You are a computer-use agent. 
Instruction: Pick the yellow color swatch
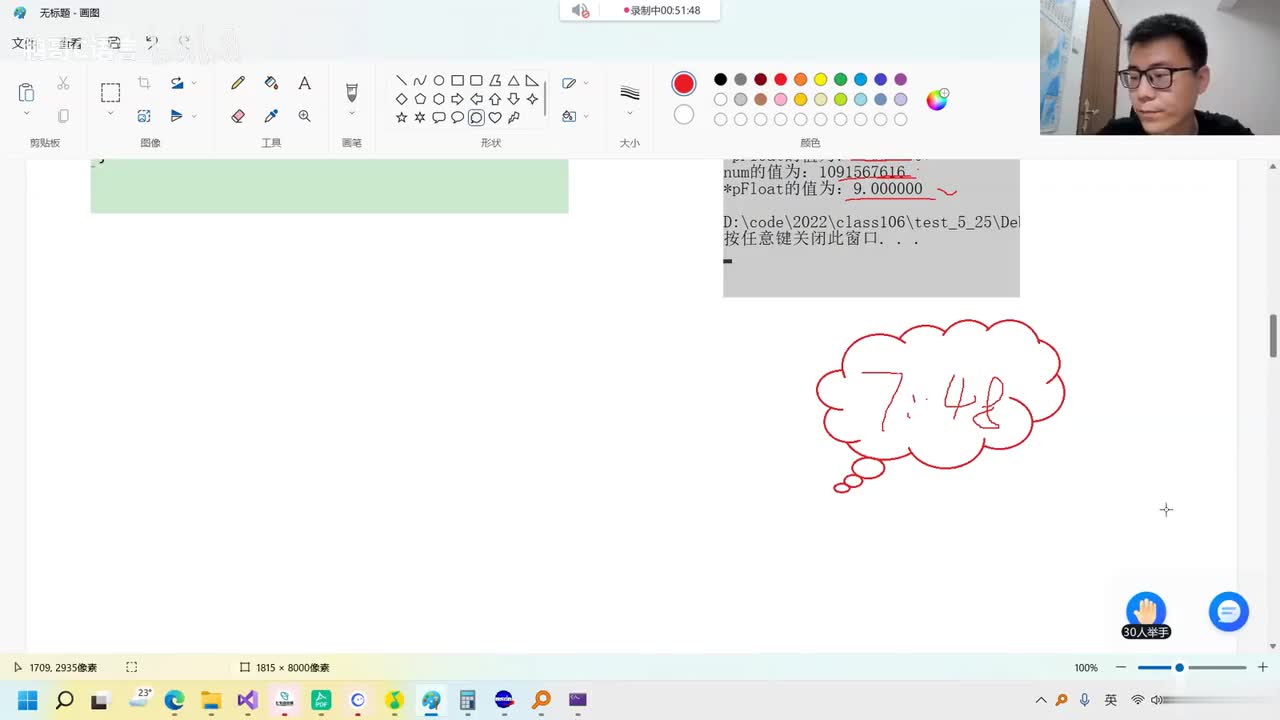[820, 79]
